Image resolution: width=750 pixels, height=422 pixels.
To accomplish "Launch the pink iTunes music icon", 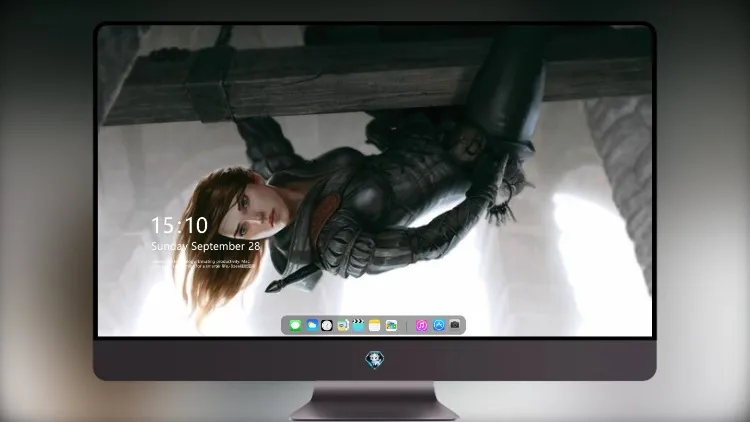I will (x=421, y=325).
